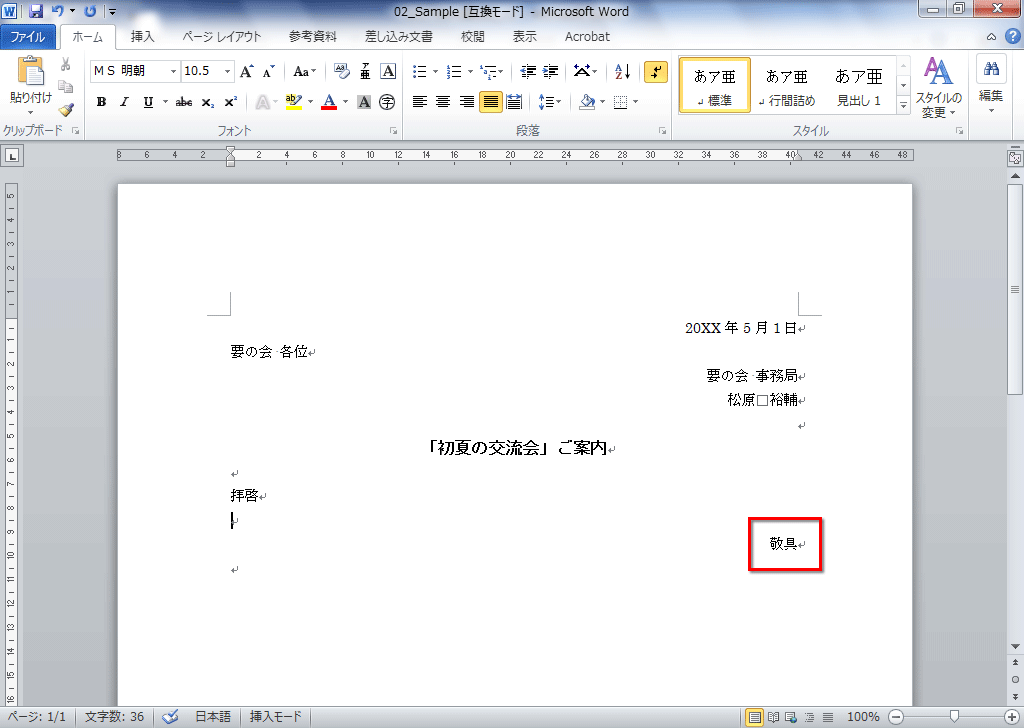
Task: Click the Paste (貼り付け) icon
Action: coord(31,72)
